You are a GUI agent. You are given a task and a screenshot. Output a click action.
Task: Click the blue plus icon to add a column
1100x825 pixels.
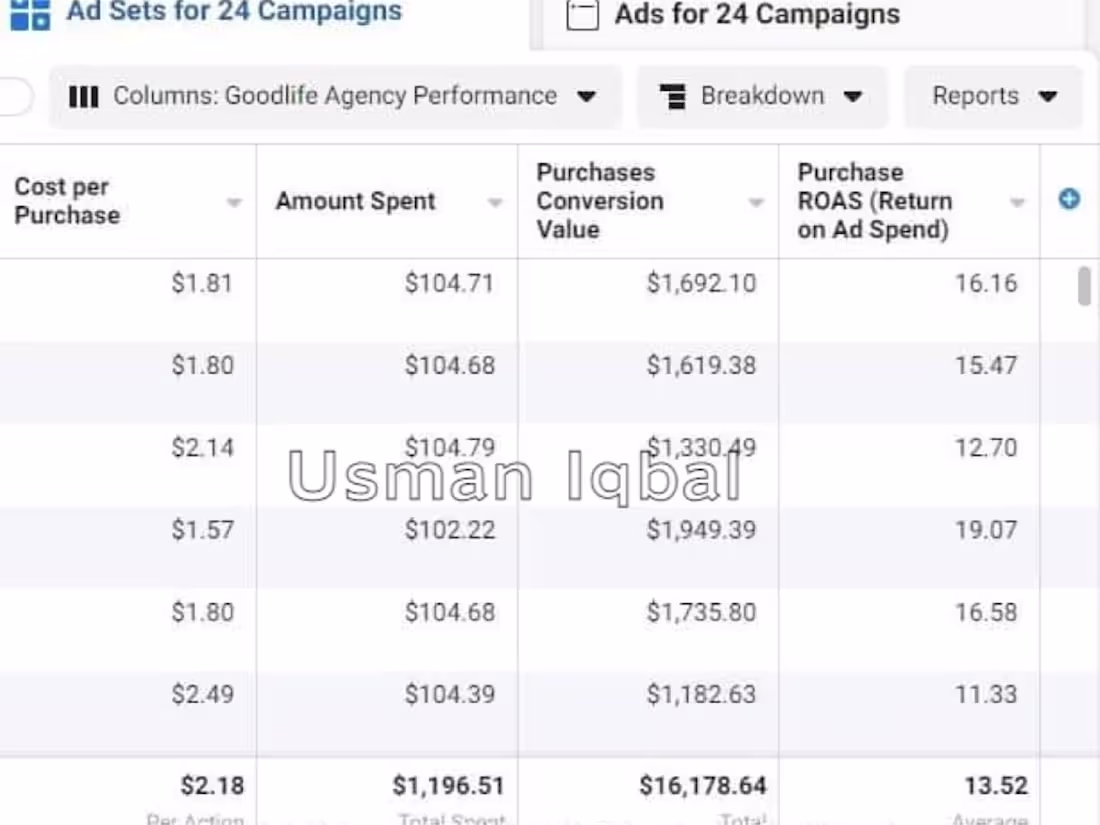click(x=1069, y=199)
